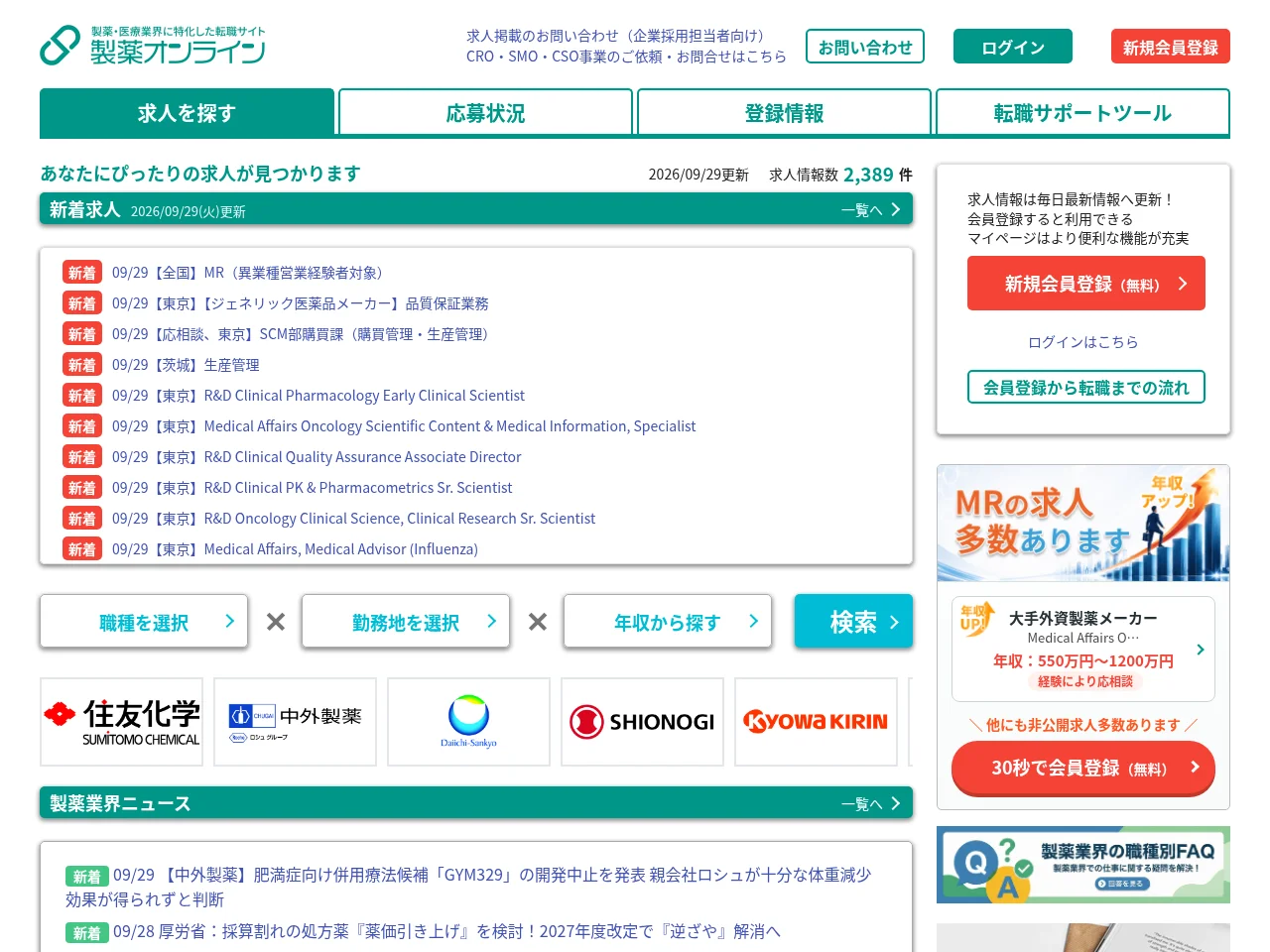This screenshot has width=1270, height=952.
Task: Open the 年収から探す selector
Action: click(x=668, y=622)
